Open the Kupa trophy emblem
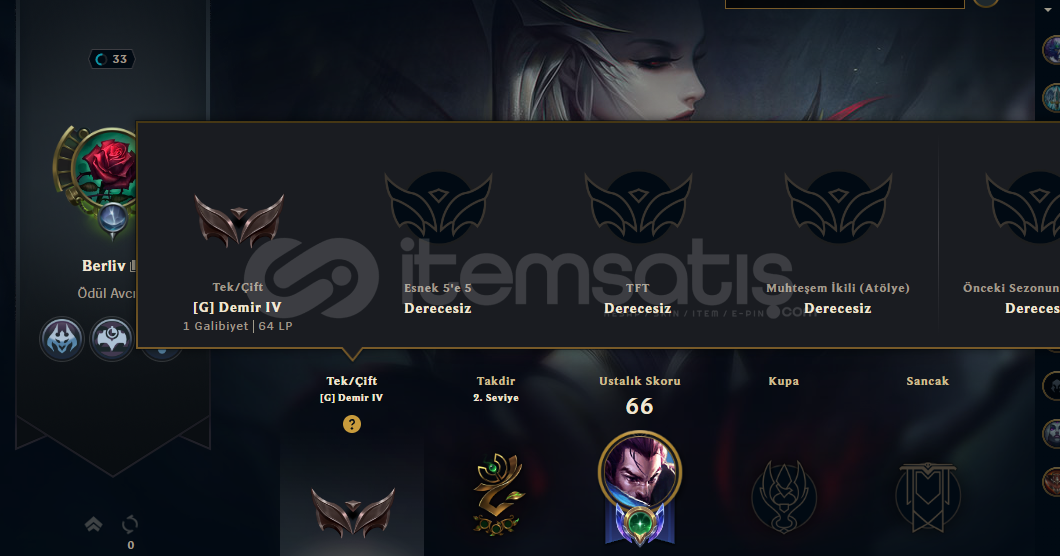The width and height of the screenshot is (1060, 556). [784, 497]
